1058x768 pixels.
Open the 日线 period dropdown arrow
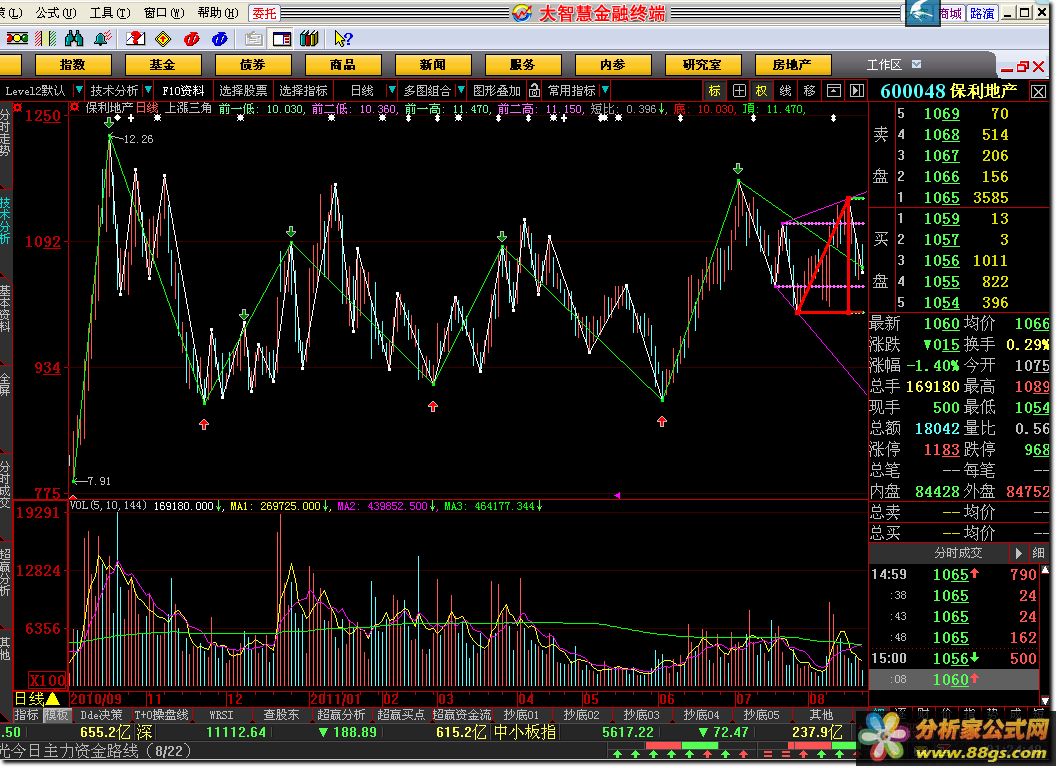[391, 90]
